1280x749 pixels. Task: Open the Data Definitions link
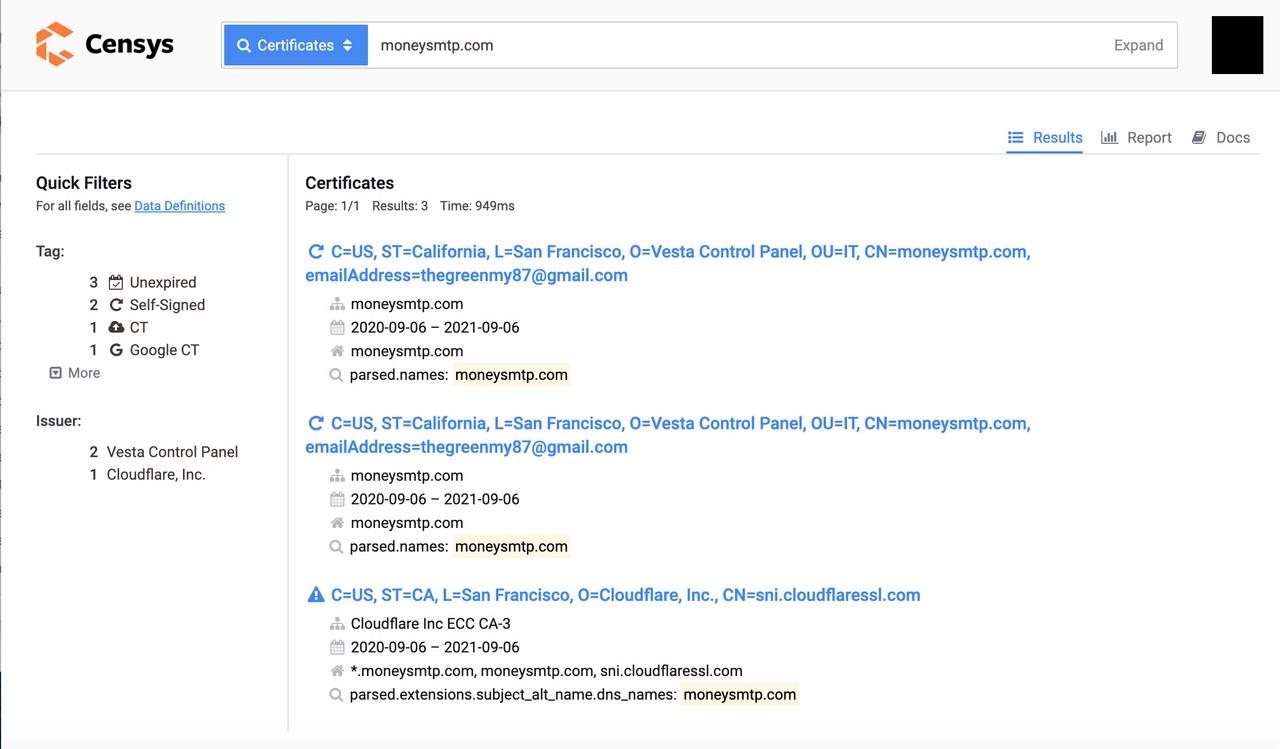point(180,206)
